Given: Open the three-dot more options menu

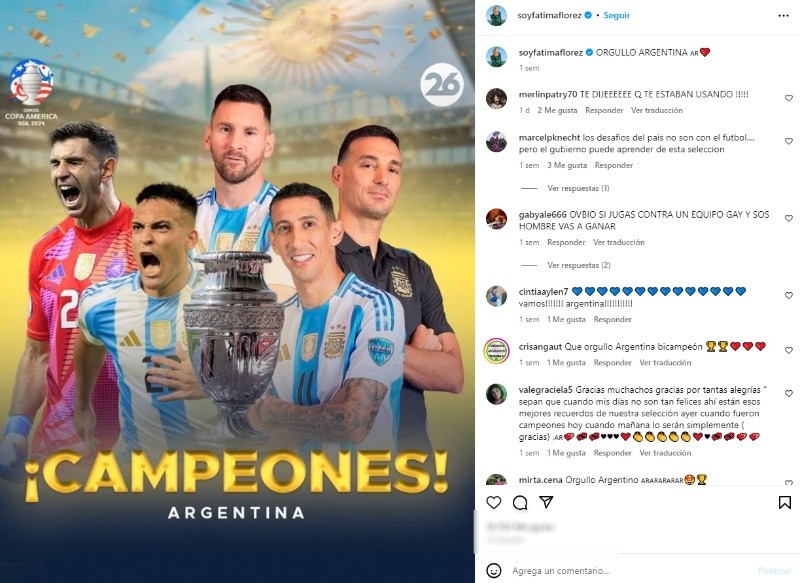Looking at the screenshot, I should 784,16.
